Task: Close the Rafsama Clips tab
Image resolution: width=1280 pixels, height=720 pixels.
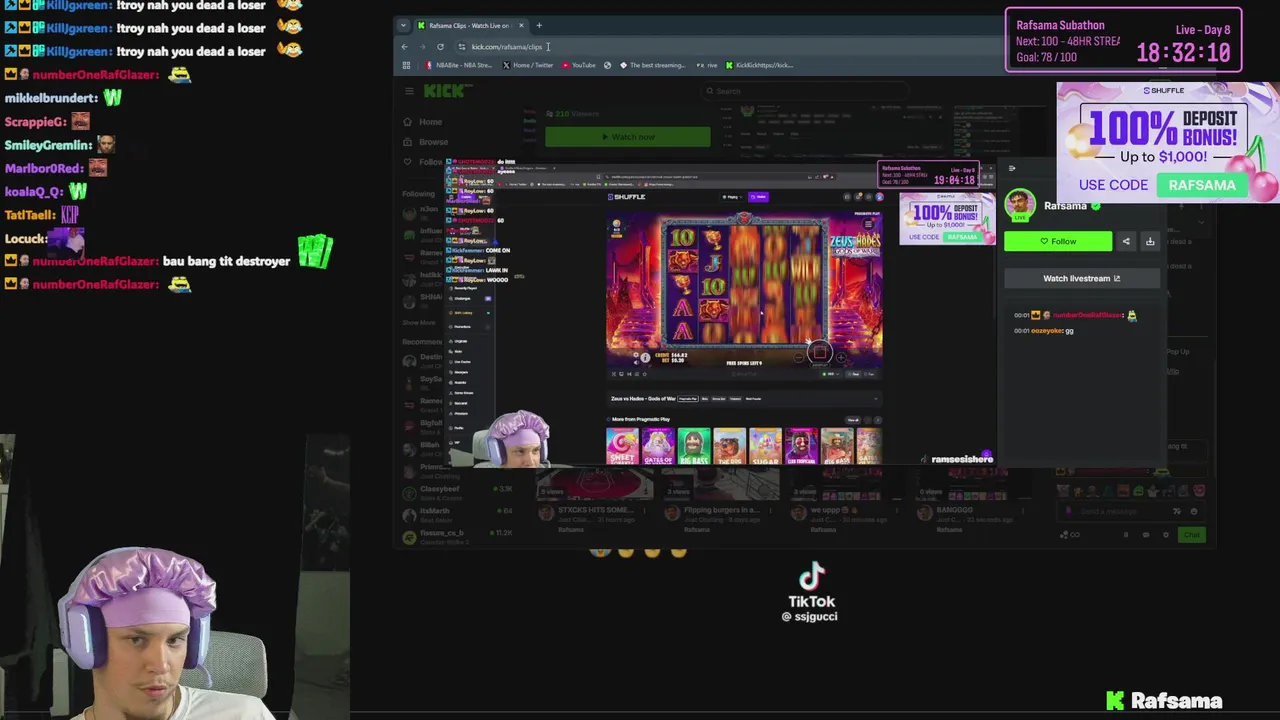Action: [520, 25]
